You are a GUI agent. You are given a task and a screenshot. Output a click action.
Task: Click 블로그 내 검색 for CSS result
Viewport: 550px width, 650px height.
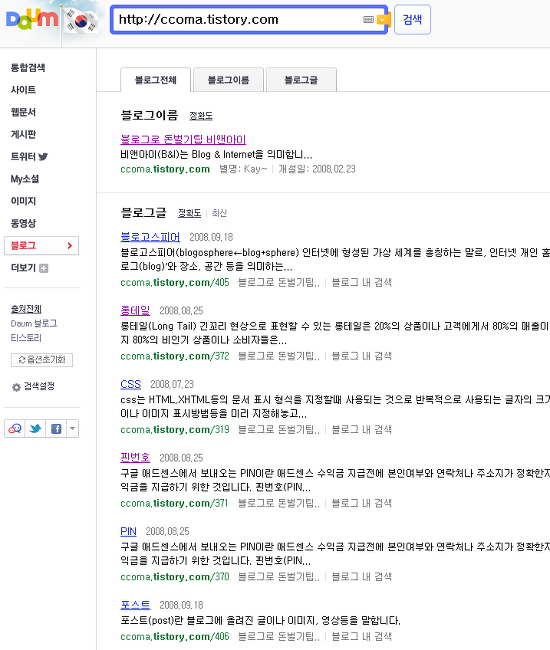point(361,429)
